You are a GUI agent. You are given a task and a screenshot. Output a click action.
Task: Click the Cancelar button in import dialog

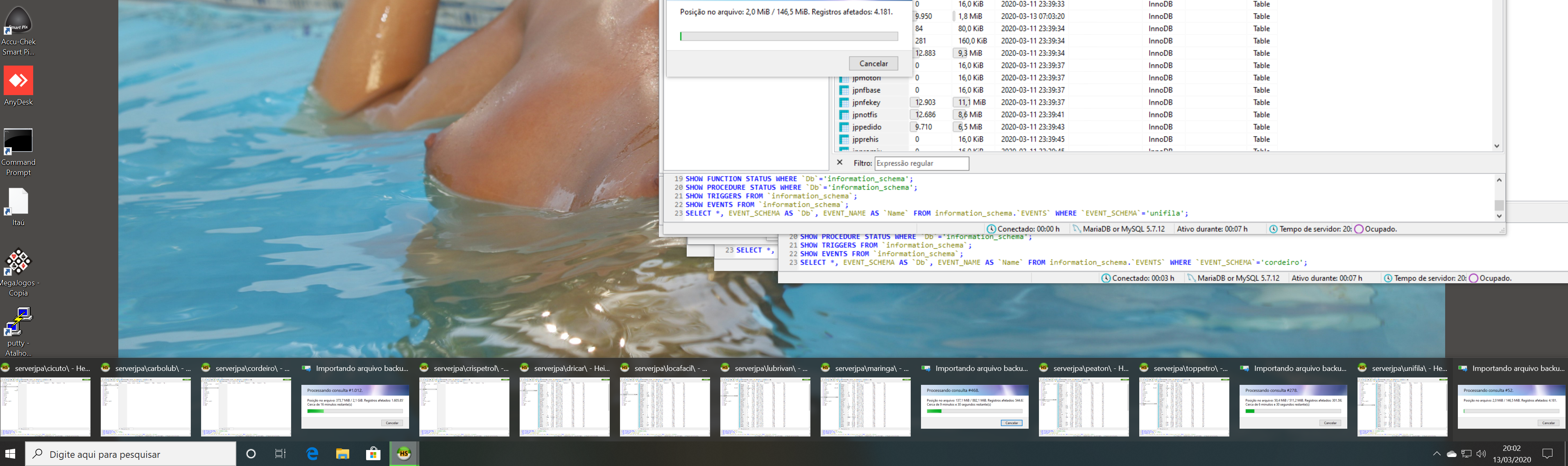873,64
